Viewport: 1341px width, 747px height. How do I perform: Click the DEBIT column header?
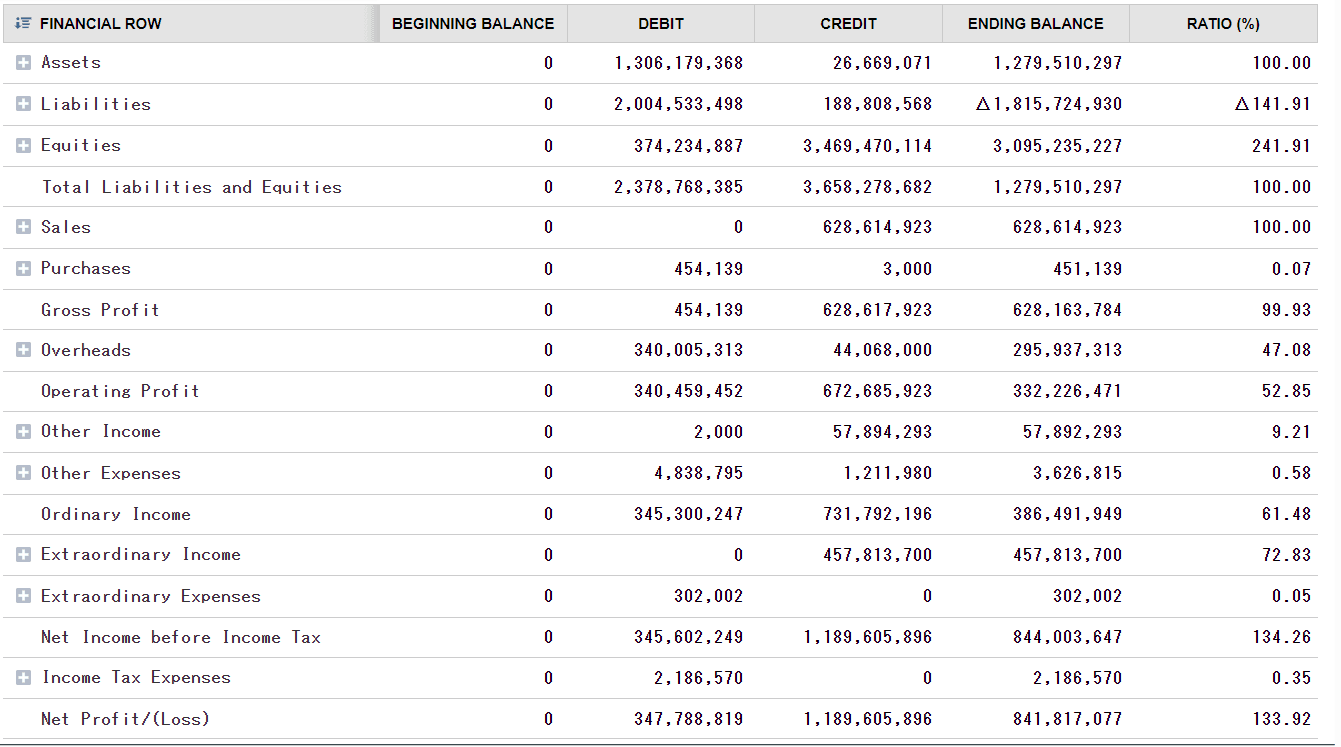(x=660, y=23)
